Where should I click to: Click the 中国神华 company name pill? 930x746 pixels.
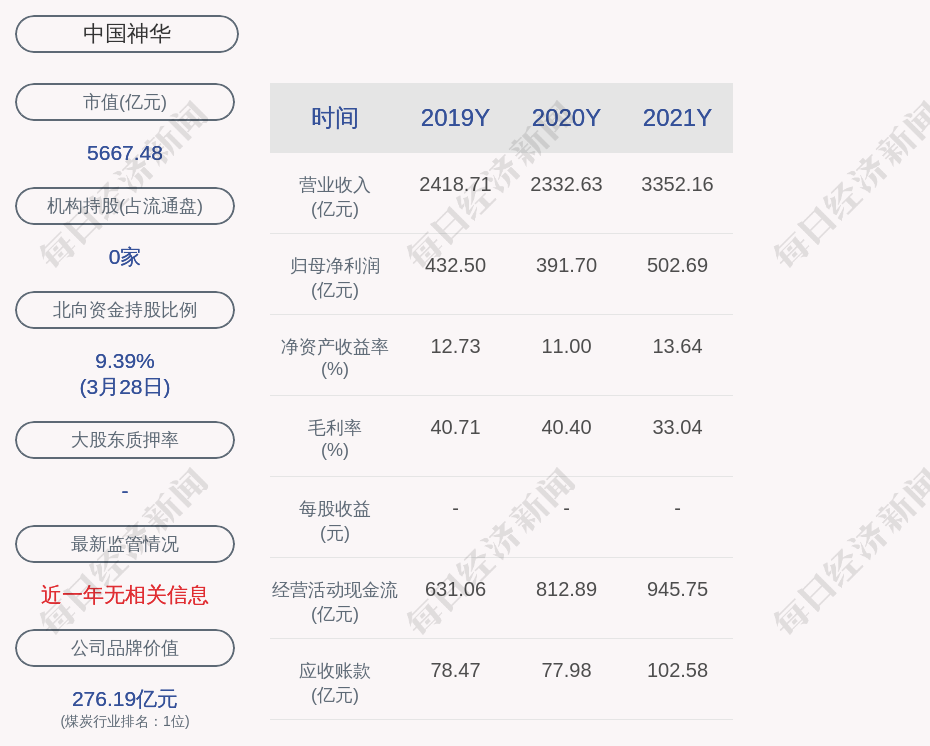coord(126,34)
